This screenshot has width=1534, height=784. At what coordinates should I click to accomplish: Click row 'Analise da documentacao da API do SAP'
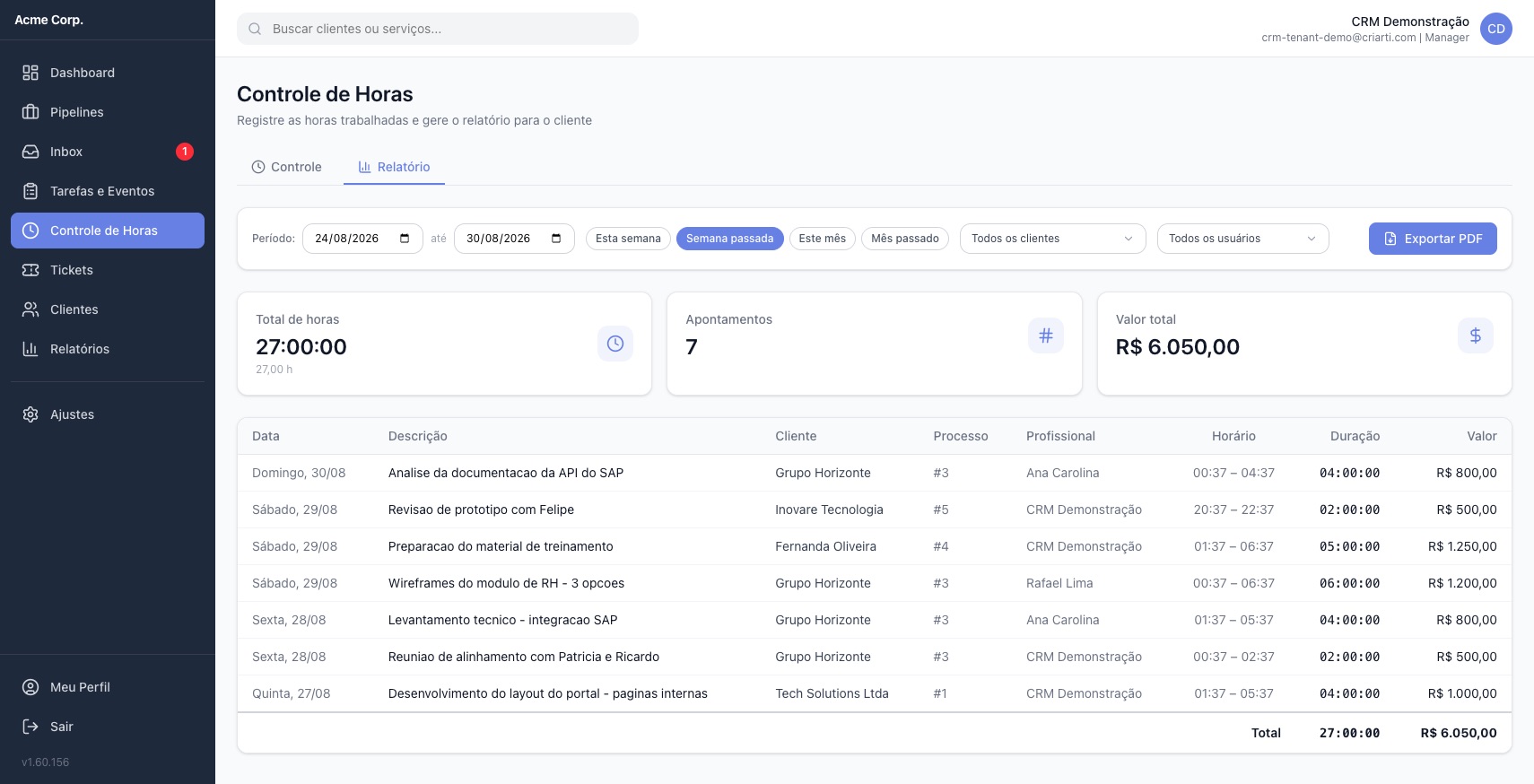click(875, 473)
